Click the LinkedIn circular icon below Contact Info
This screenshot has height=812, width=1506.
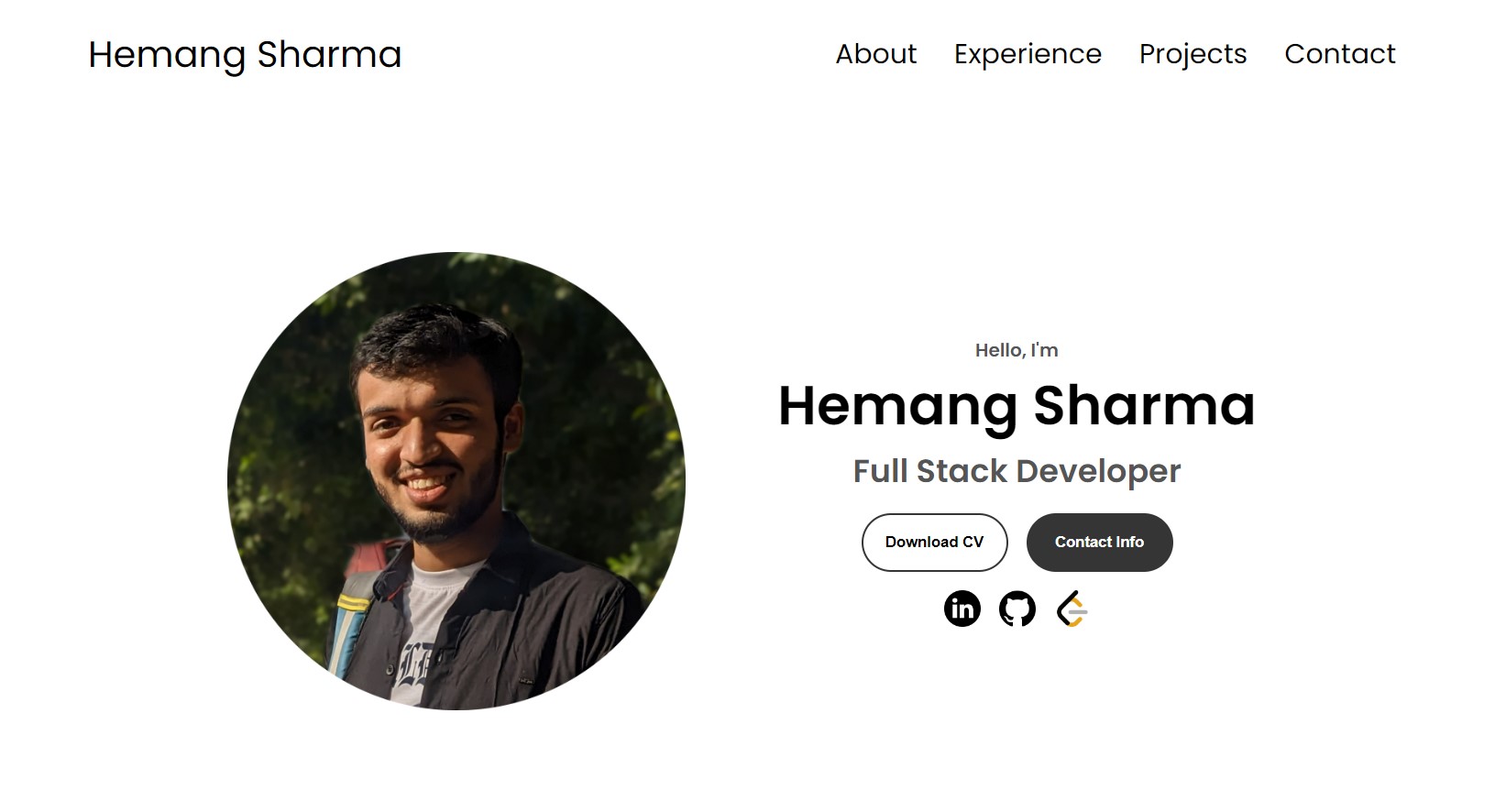click(962, 608)
